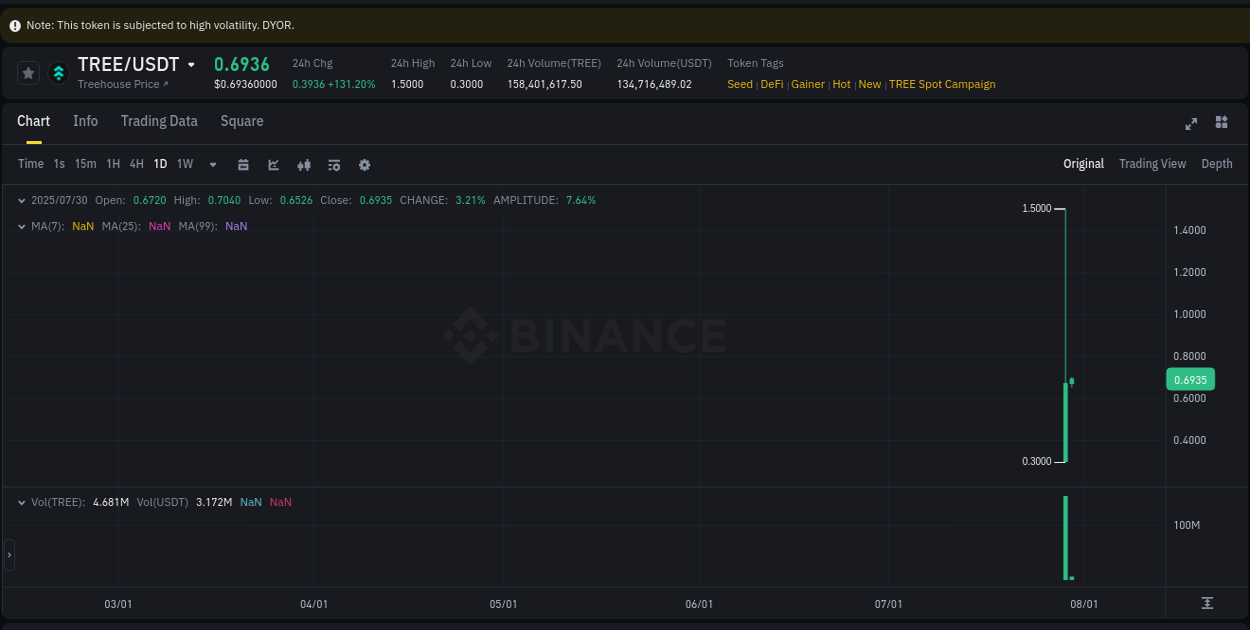Open the layout grid icon near fullscreen
1250x630 pixels.
click(1221, 122)
